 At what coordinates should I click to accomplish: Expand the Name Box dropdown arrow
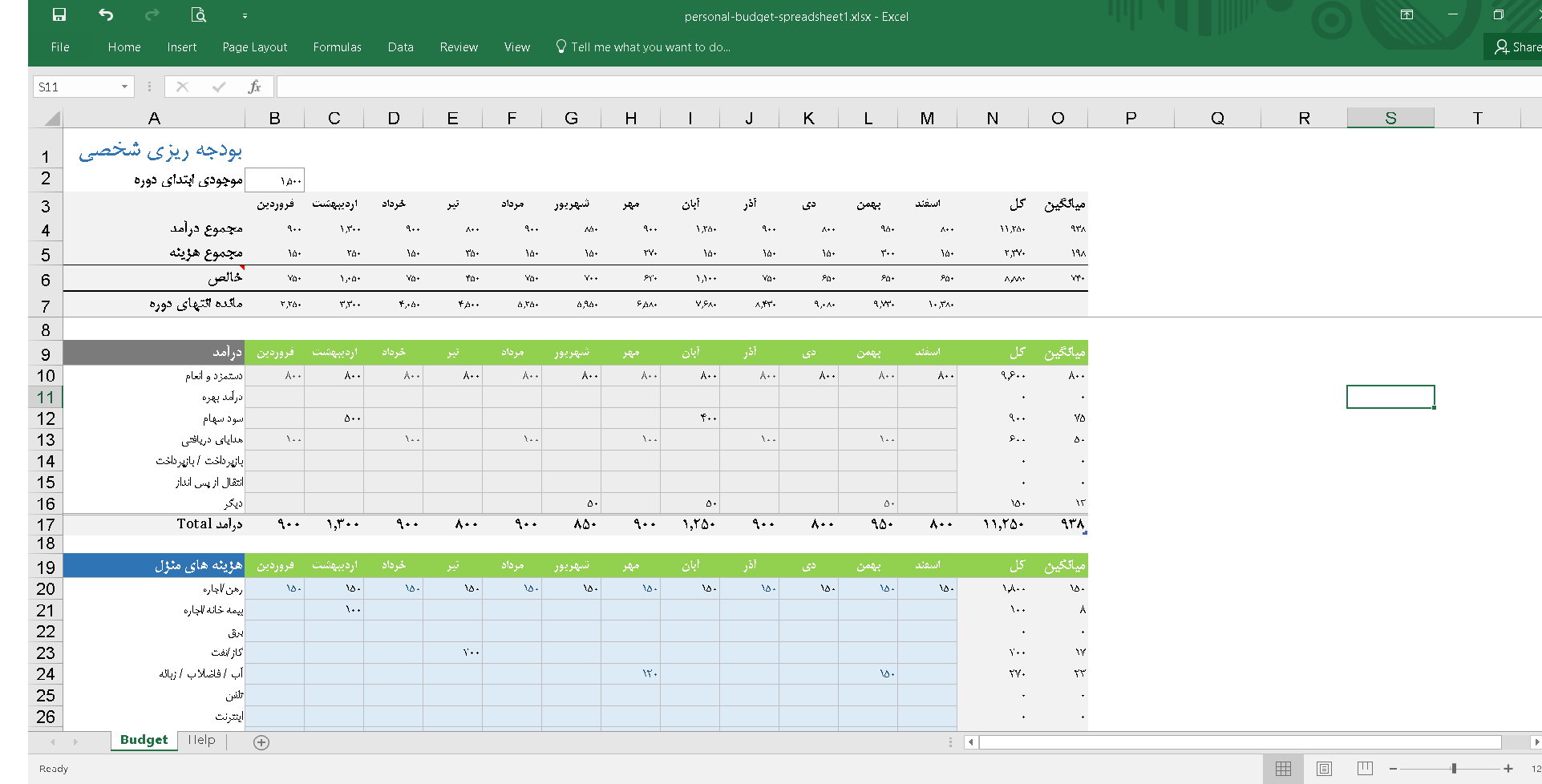pyautogui.click(x=124, y=87)
